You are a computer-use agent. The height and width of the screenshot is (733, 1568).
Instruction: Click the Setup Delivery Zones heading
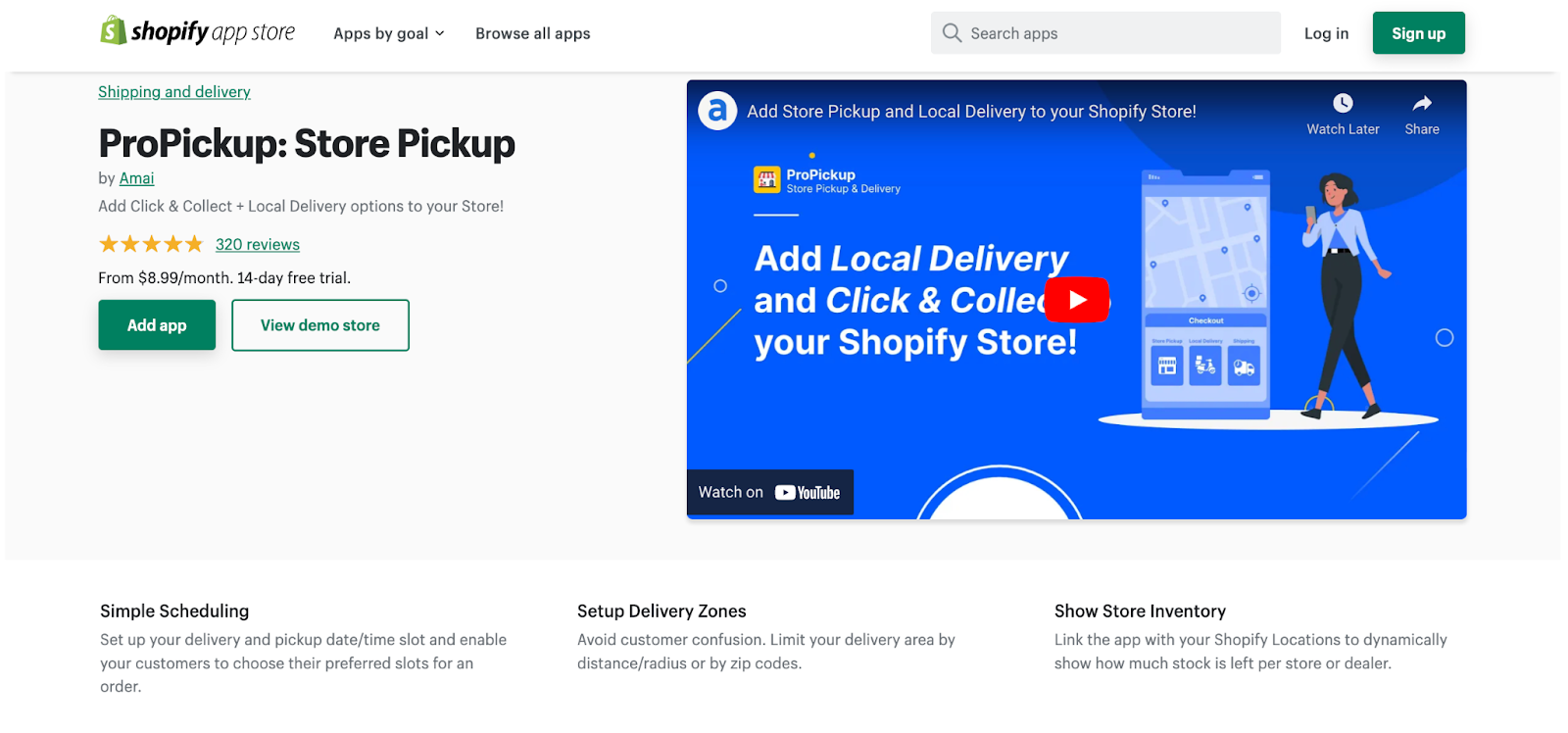click(x=661, y=611)
